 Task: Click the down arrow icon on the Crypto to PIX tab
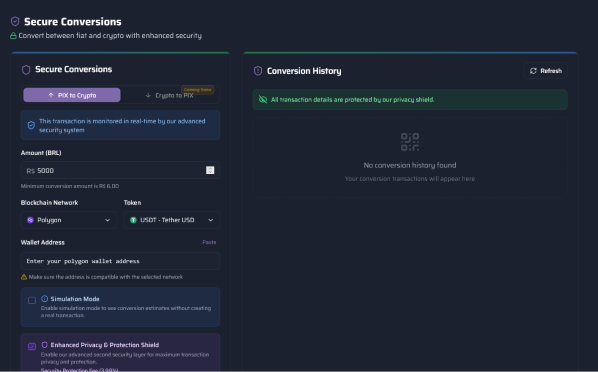coord(148,95)
